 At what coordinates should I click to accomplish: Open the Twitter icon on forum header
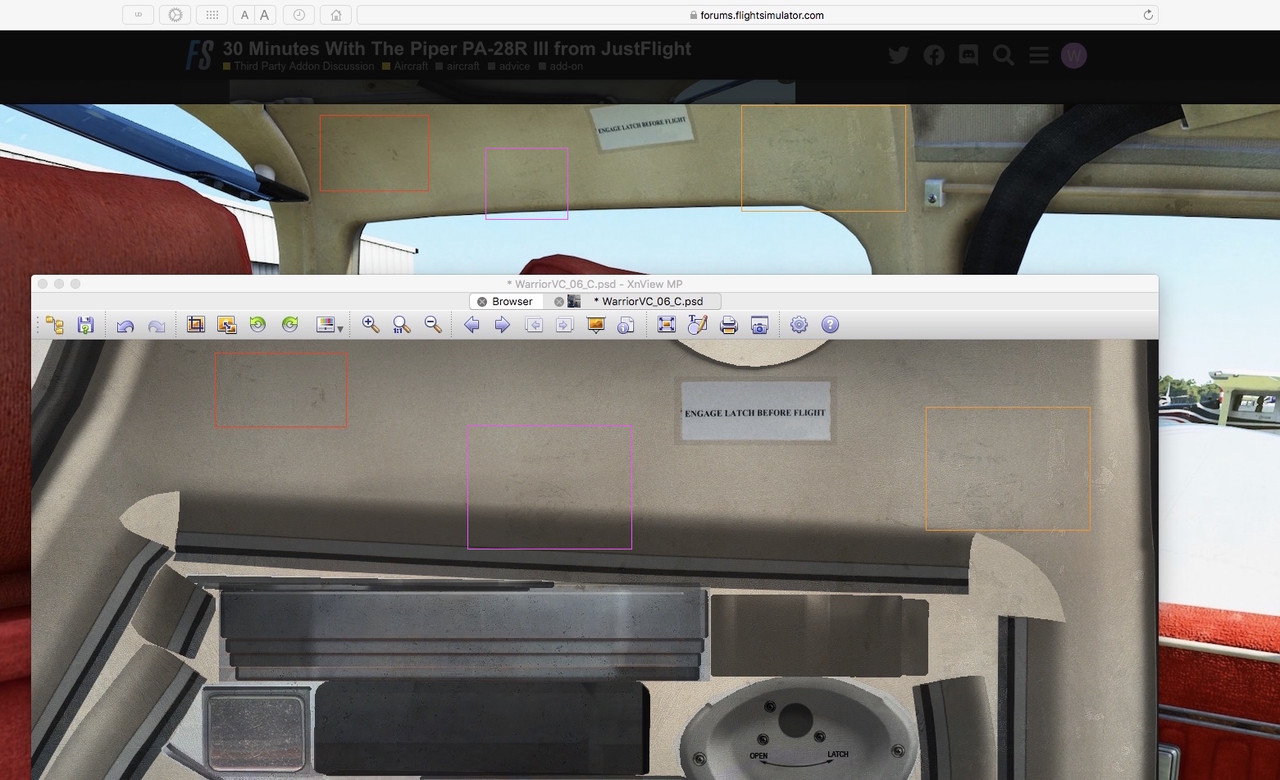(x=898, y=55)
